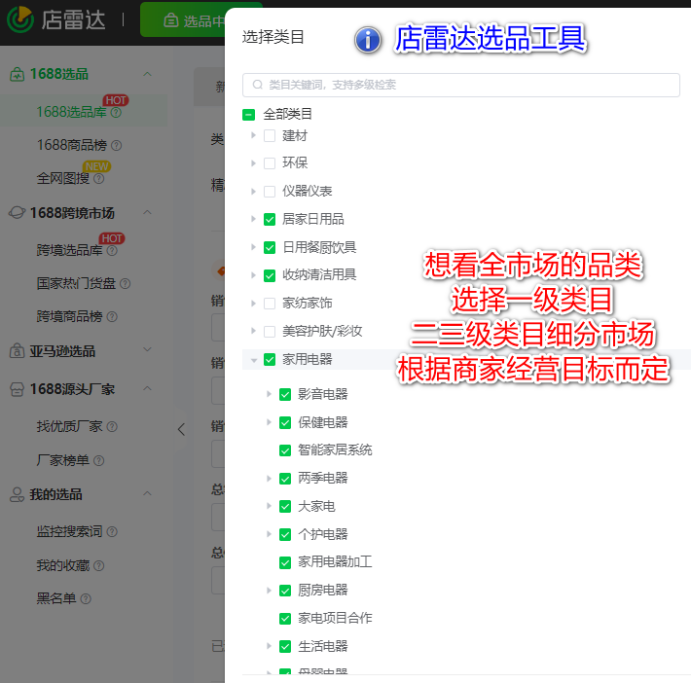
Task: Click the 店雷达 logo icon
Action: (x=20, y=19)
